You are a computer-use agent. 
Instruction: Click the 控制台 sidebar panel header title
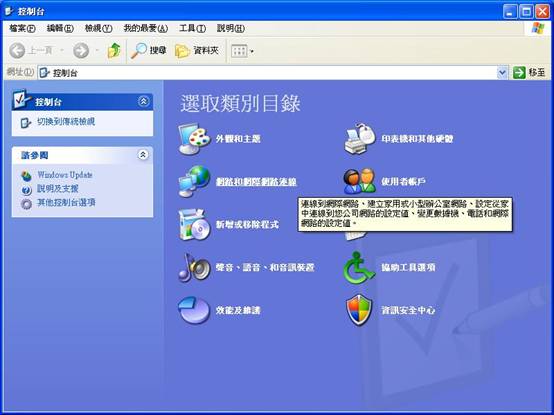[x=48, y=102]
